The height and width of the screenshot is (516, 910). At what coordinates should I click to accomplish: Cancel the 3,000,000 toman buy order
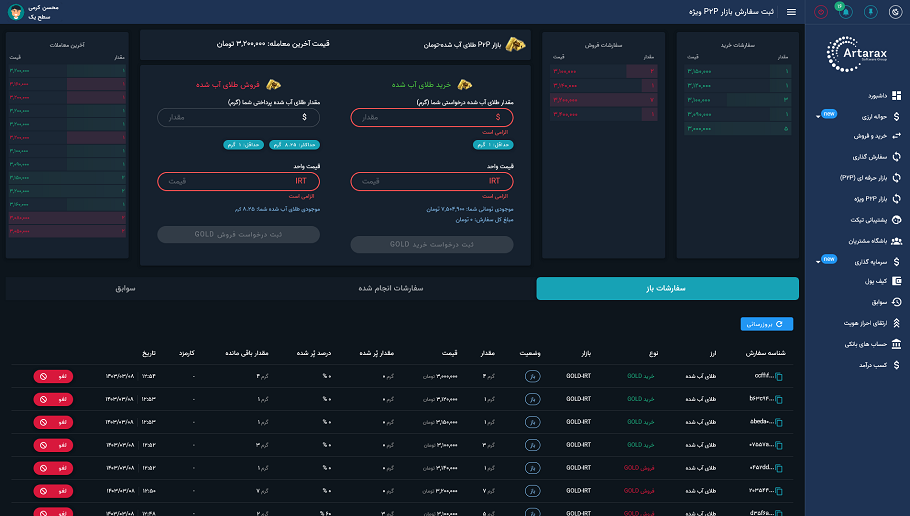point(53,377)
